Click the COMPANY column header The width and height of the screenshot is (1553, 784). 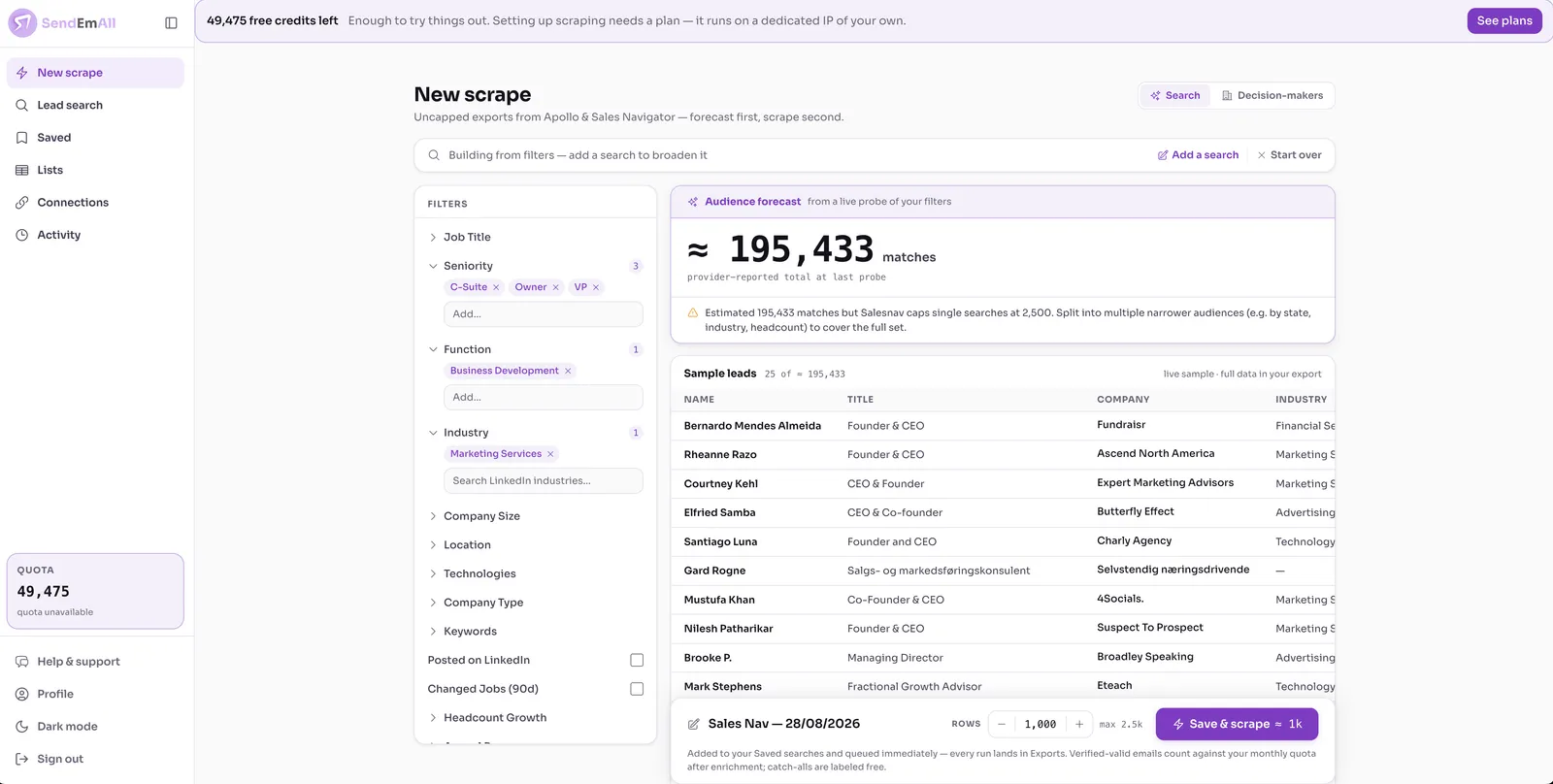[x=1123, y=400]
